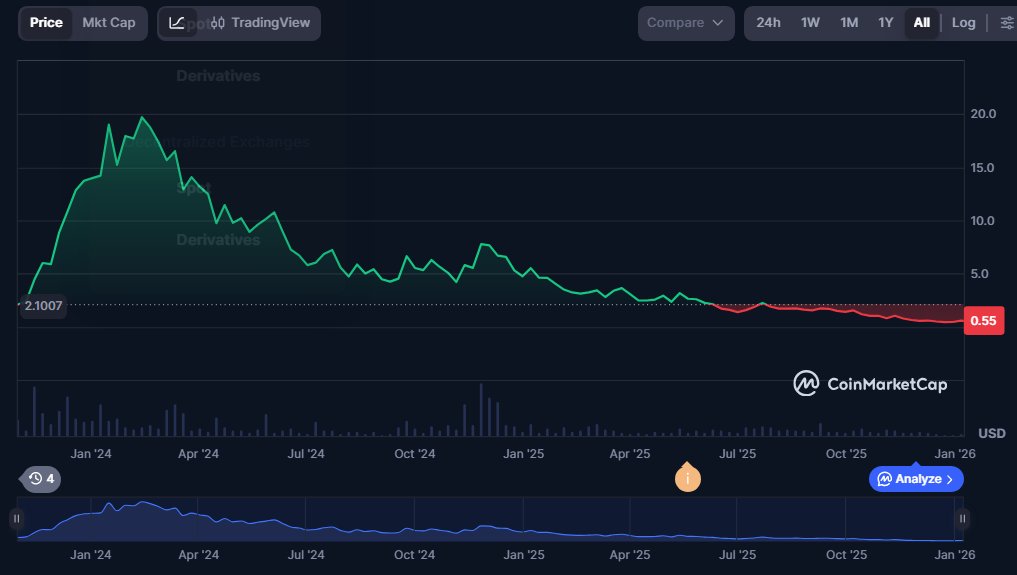Click the orange info event marker

687,478
